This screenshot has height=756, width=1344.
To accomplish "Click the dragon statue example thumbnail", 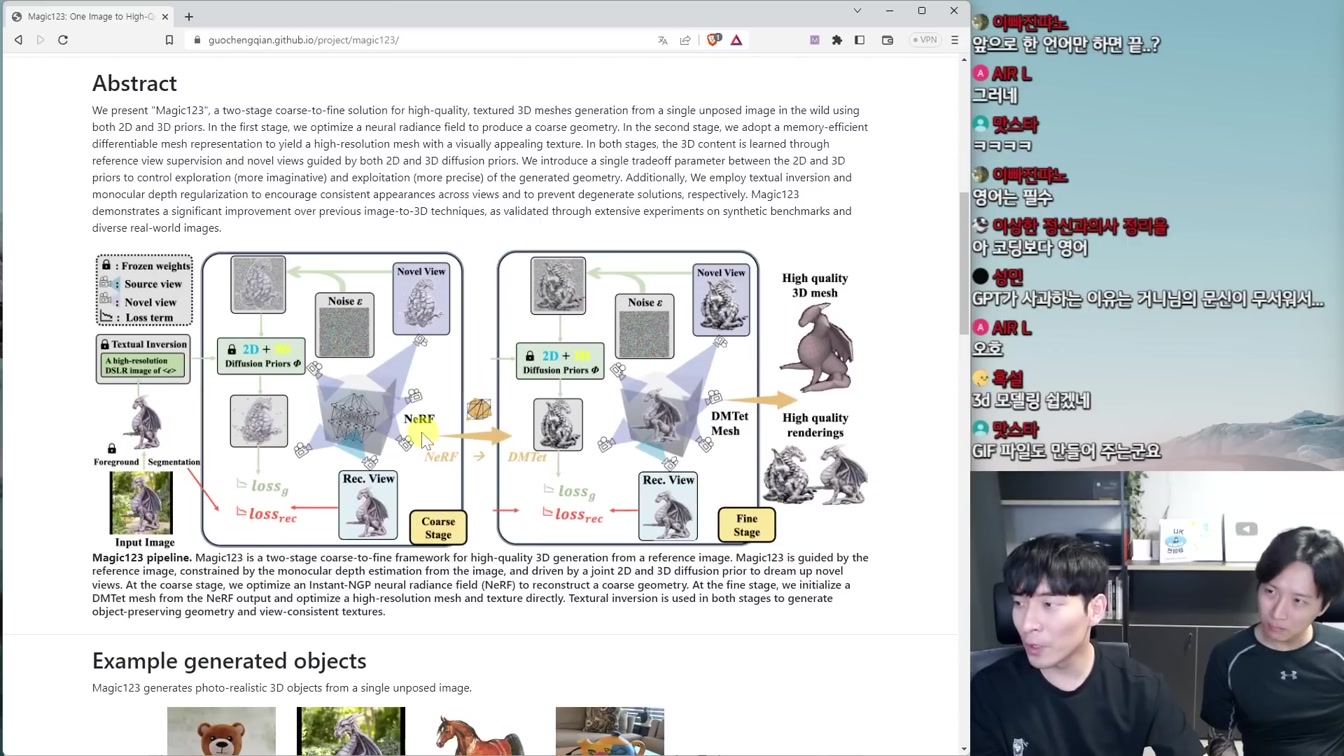I will (351, 731).
